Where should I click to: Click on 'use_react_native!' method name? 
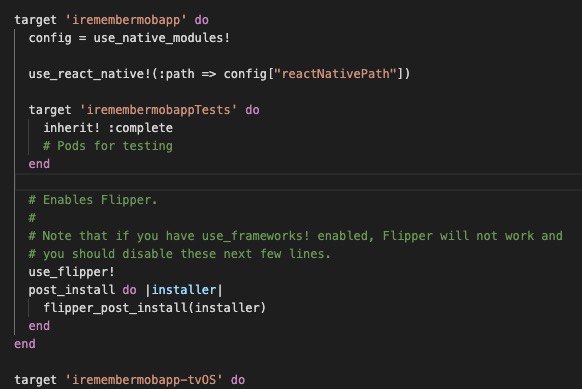click(x=89, y=74)
